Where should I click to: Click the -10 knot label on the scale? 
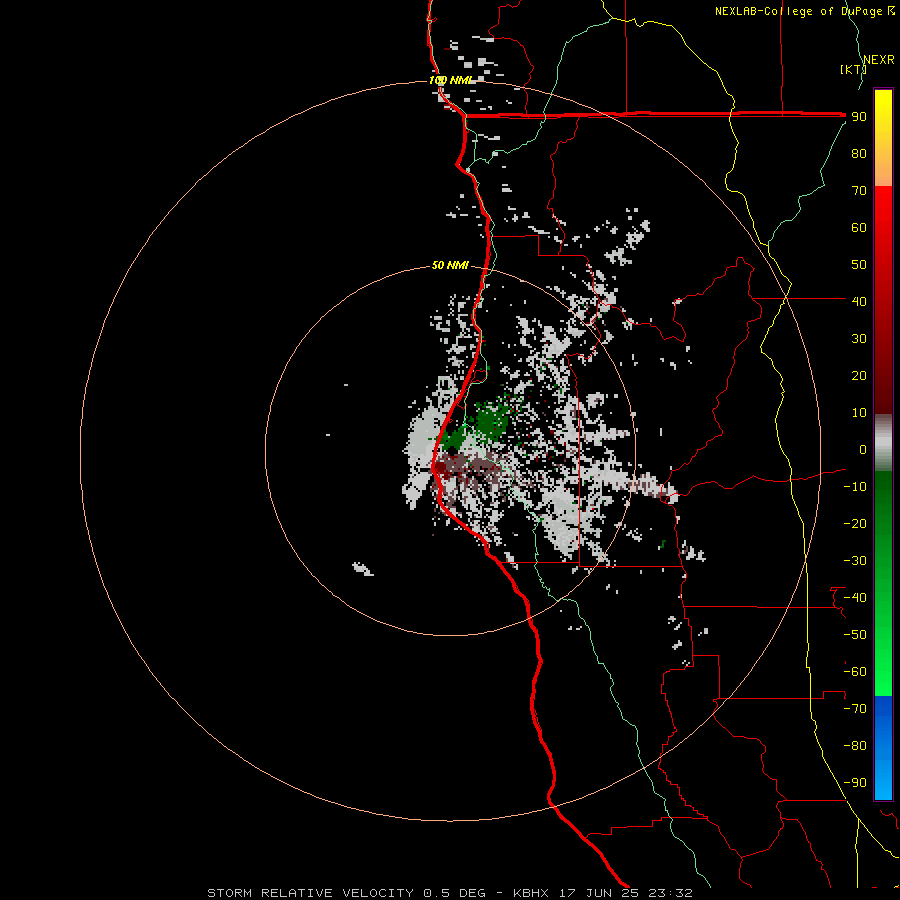click(x=855, y=487)
